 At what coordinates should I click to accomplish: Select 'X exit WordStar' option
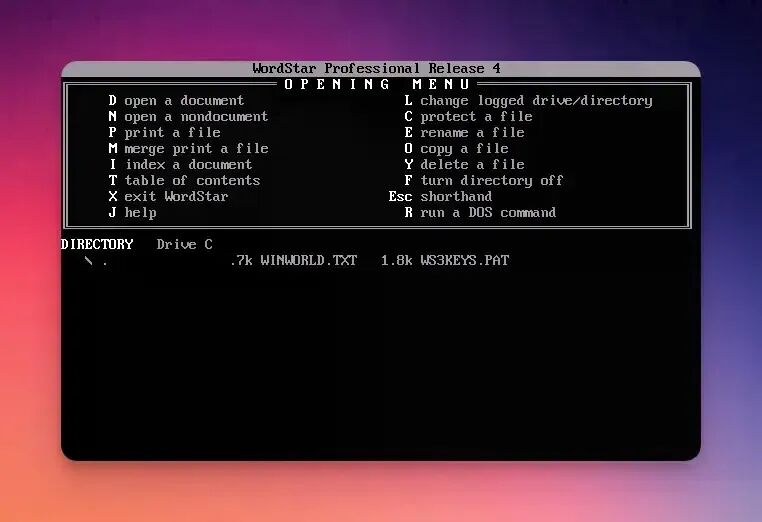click(x=168, y=197)
